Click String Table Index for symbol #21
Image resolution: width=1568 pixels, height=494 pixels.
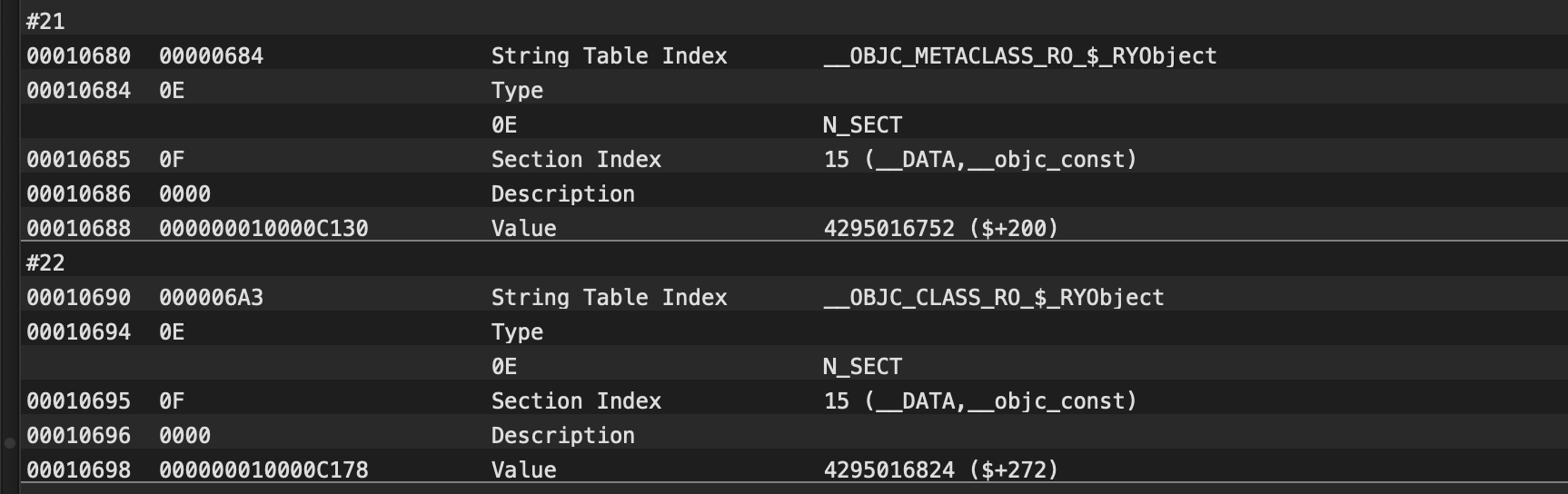point(609,56)
